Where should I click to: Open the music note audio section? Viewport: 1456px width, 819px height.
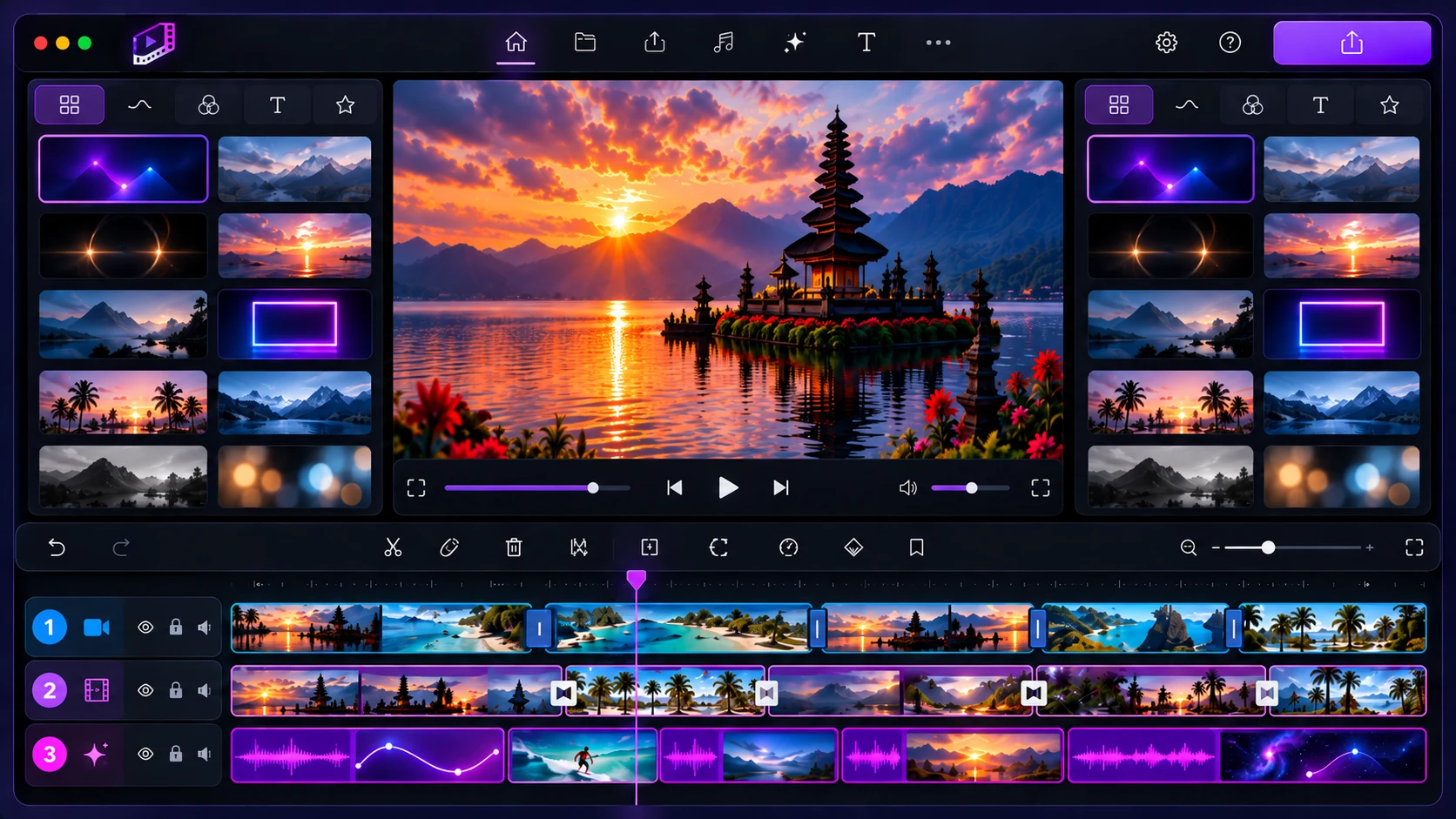(724, 42)
